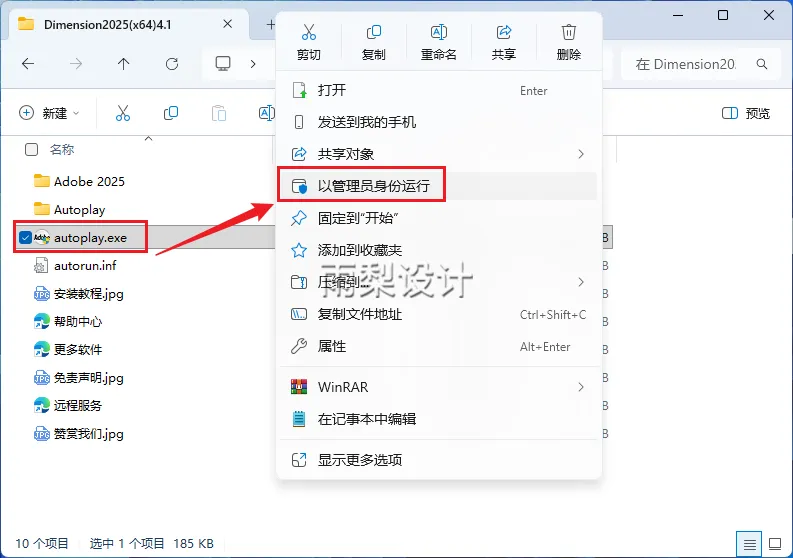Click toolbar Paste icon
The width and height of the screenshot is (793, 558).
click(x=218, y=113)
